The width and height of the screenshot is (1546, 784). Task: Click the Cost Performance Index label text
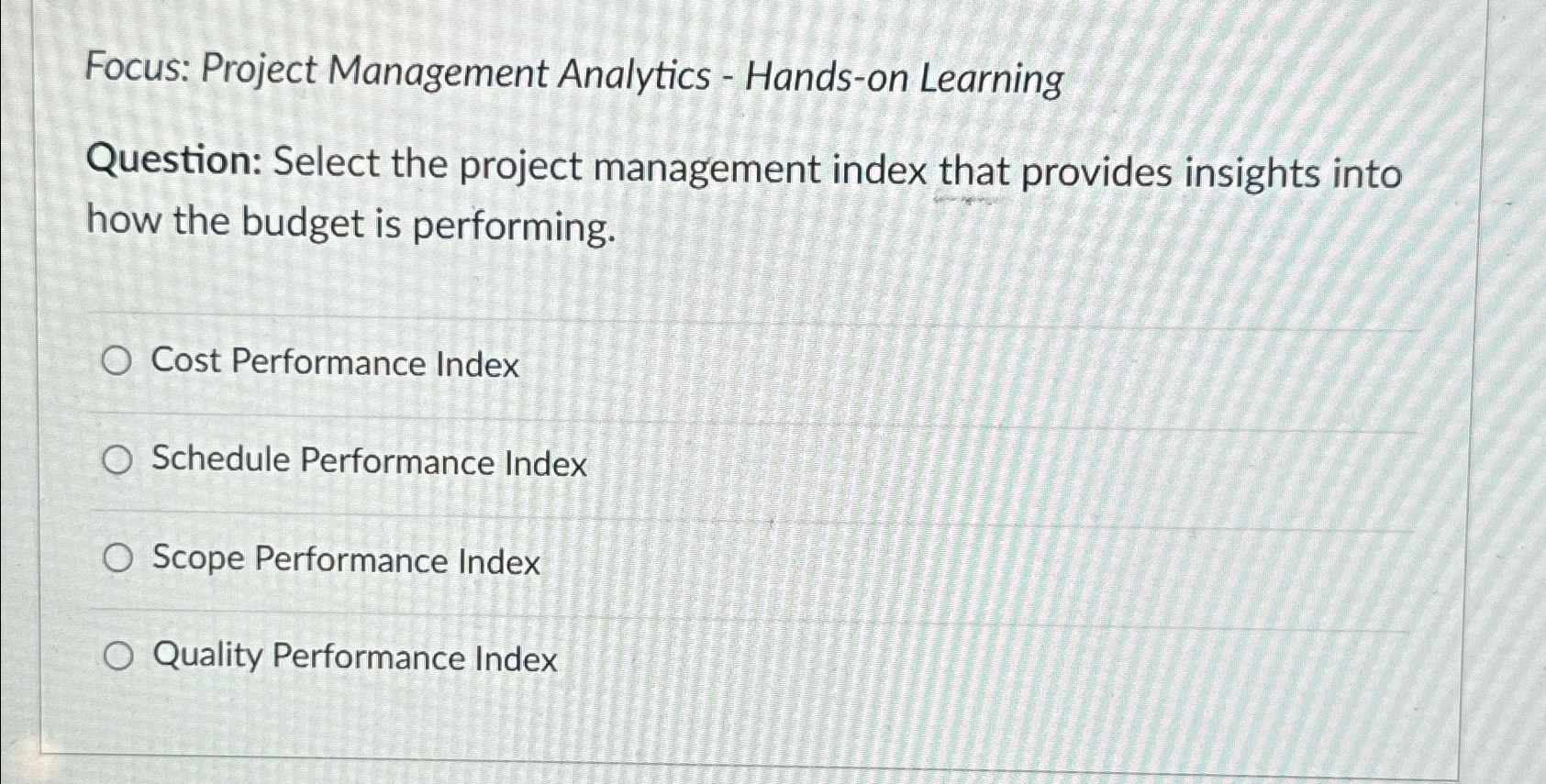click(x=334, y=364)
